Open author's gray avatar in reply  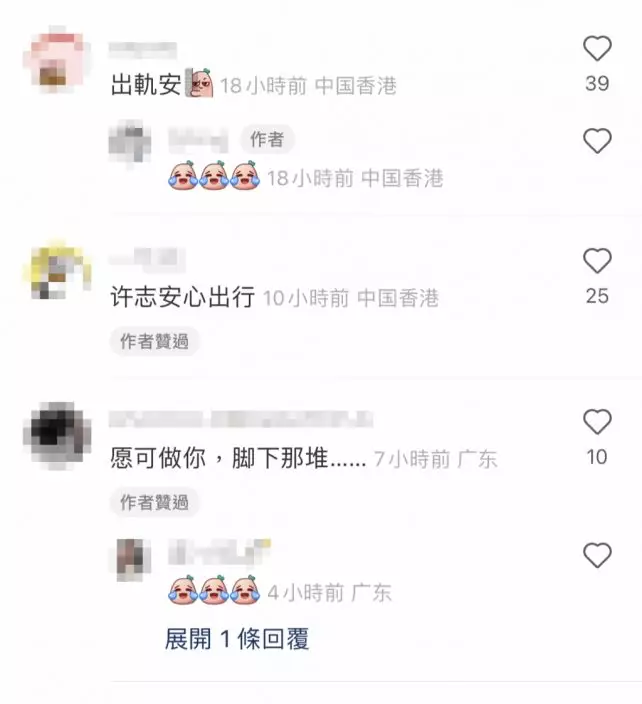pos(130,143)
